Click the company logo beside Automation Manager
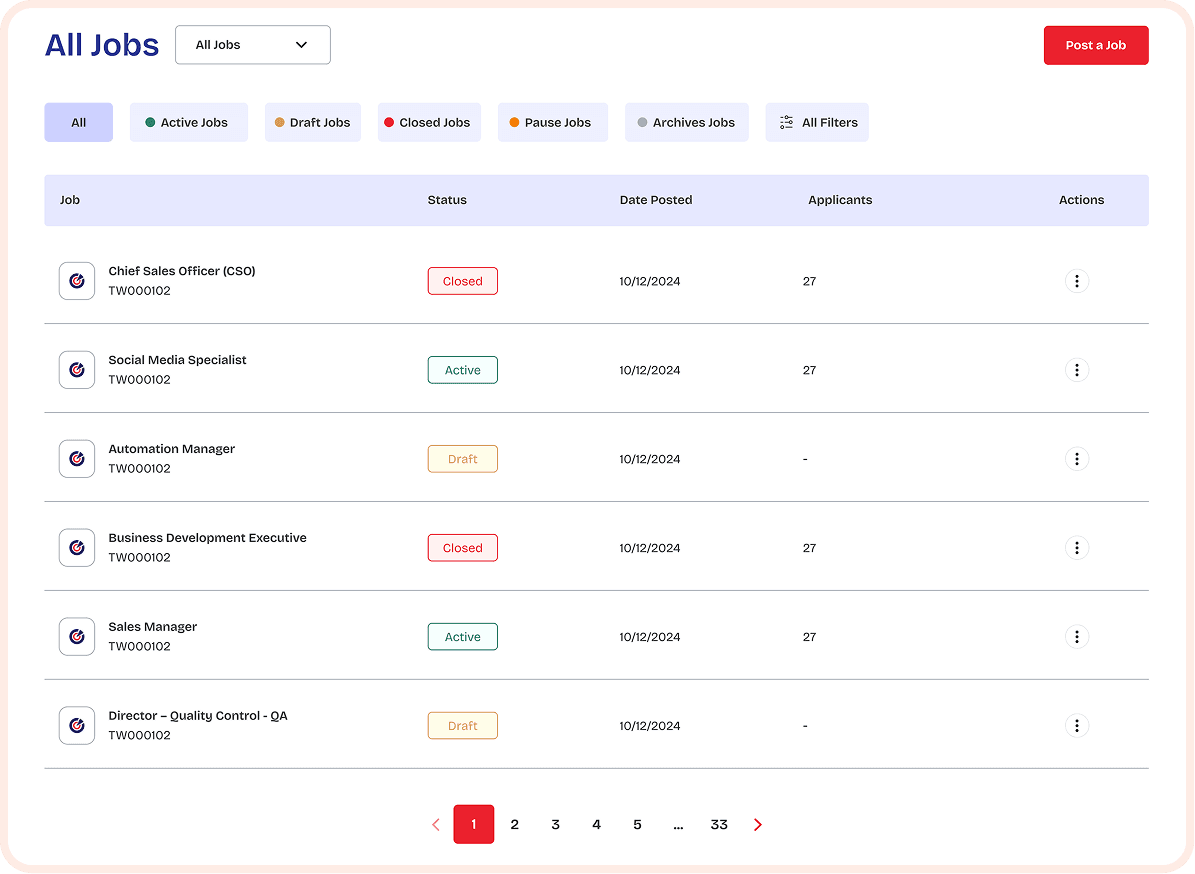The image size is (1195, 874). pyautogui.click(x=77, y=459)
